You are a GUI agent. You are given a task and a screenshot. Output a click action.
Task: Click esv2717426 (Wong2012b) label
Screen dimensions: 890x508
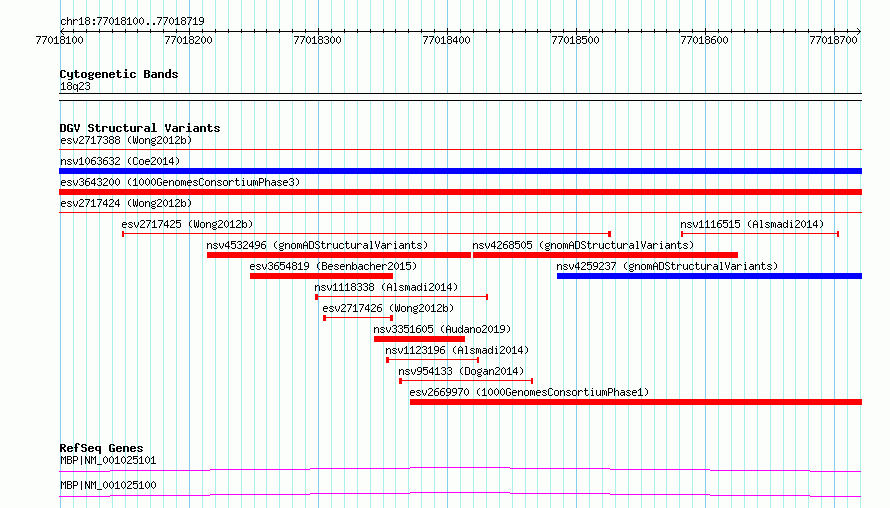388,308
